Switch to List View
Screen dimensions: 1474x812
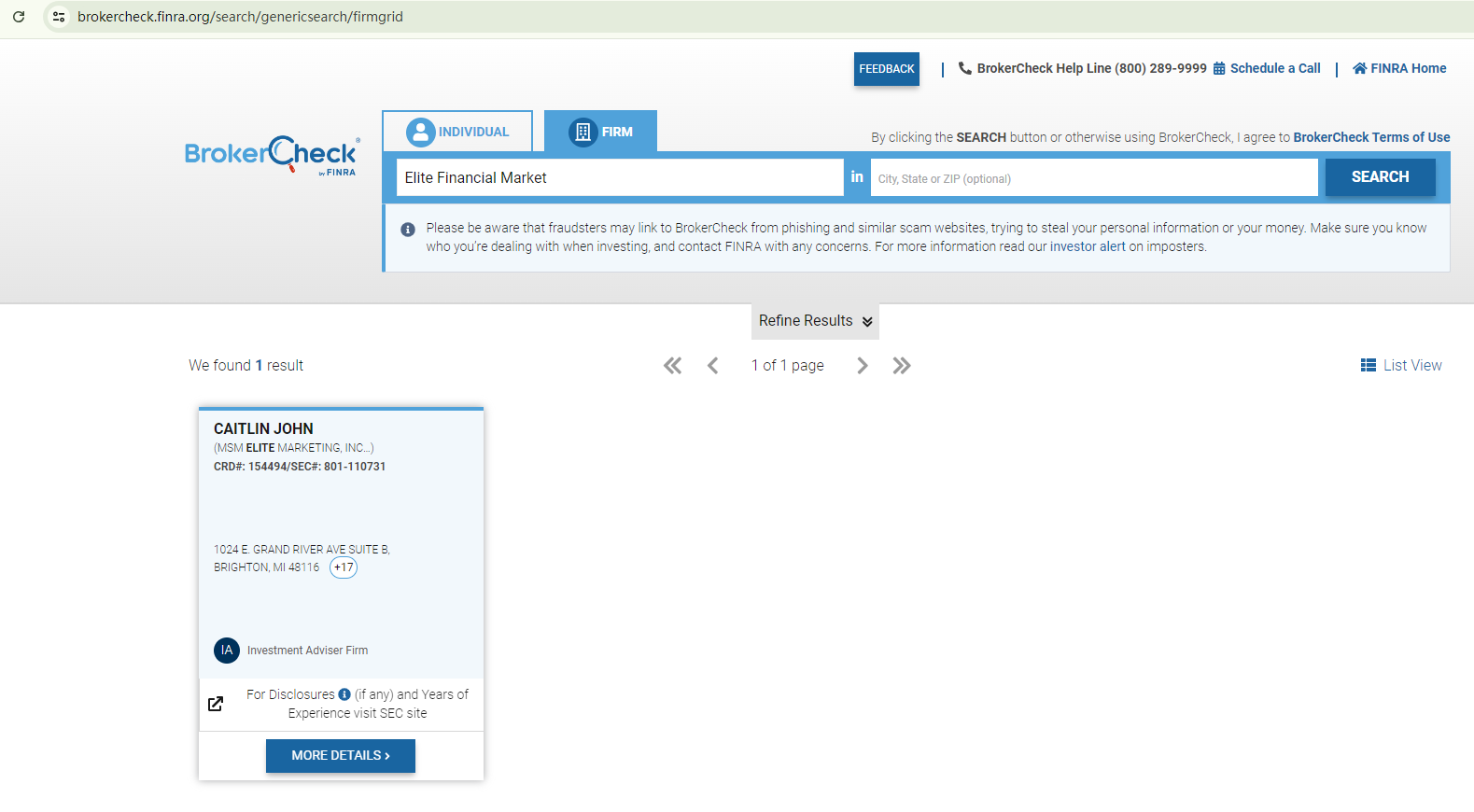click(1401, 365)
